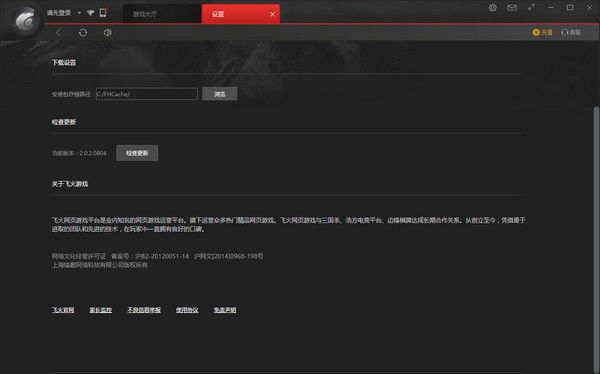Open the 不良信息举报 report link
600x374 pixels.
144,310
